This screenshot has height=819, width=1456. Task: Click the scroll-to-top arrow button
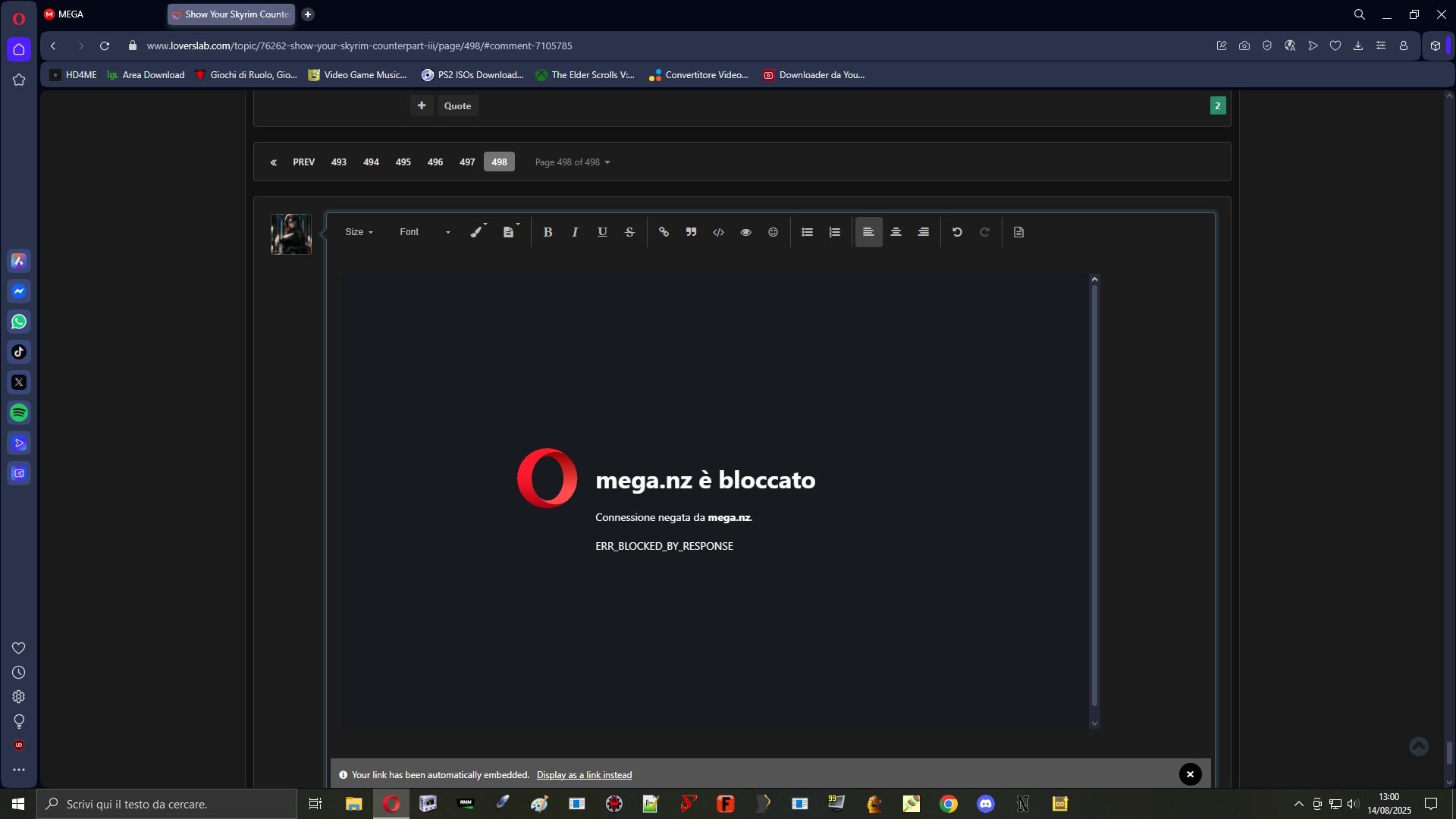(x=1419, y=746)
